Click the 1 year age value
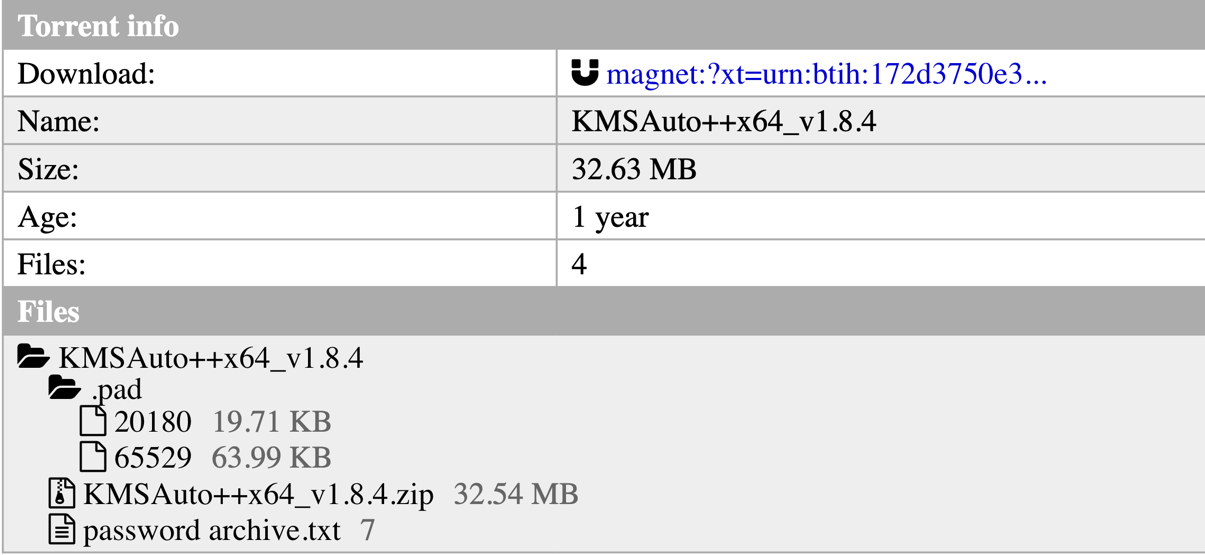This screenshot has width=1205, height=555. 611,217
